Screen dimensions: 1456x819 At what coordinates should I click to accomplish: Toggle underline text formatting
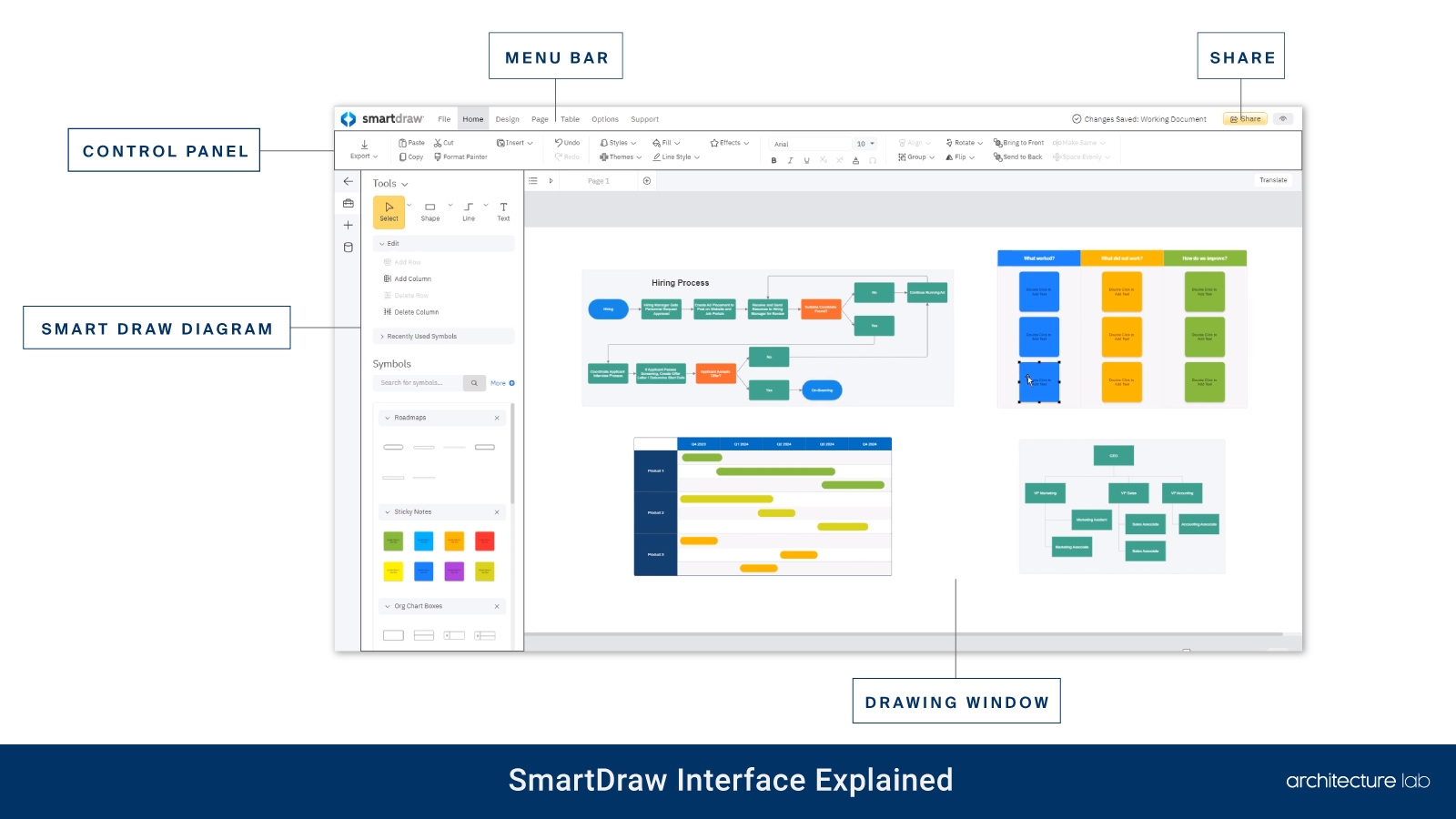[x=806, y=160]
